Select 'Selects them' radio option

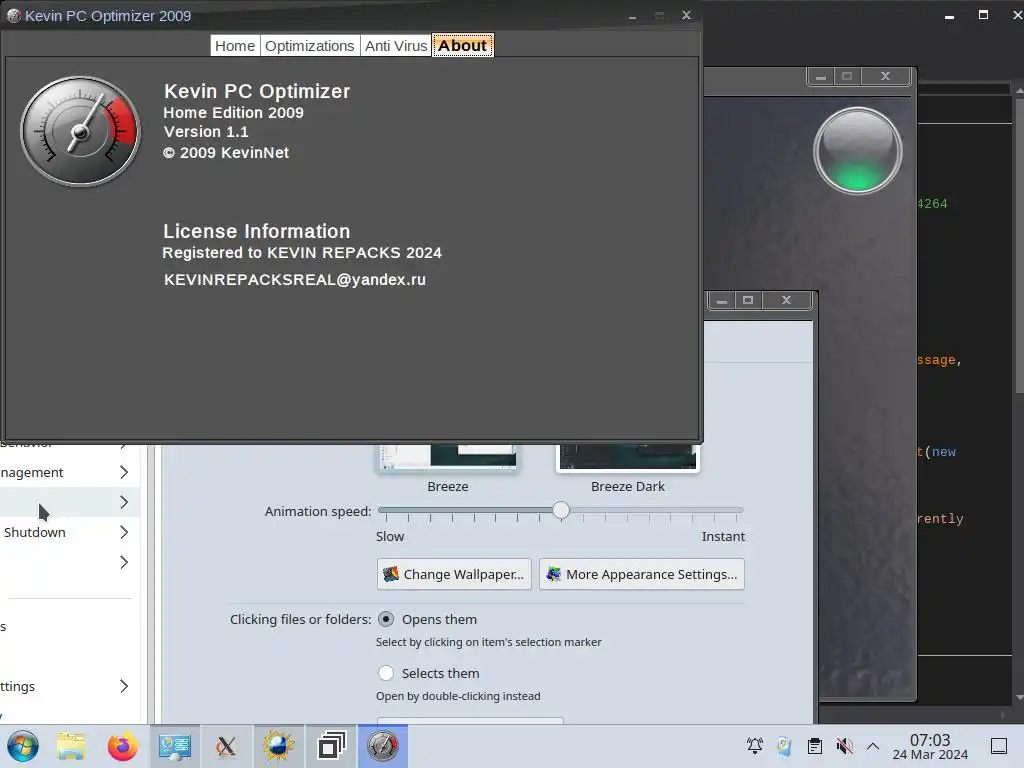[386, 673]
